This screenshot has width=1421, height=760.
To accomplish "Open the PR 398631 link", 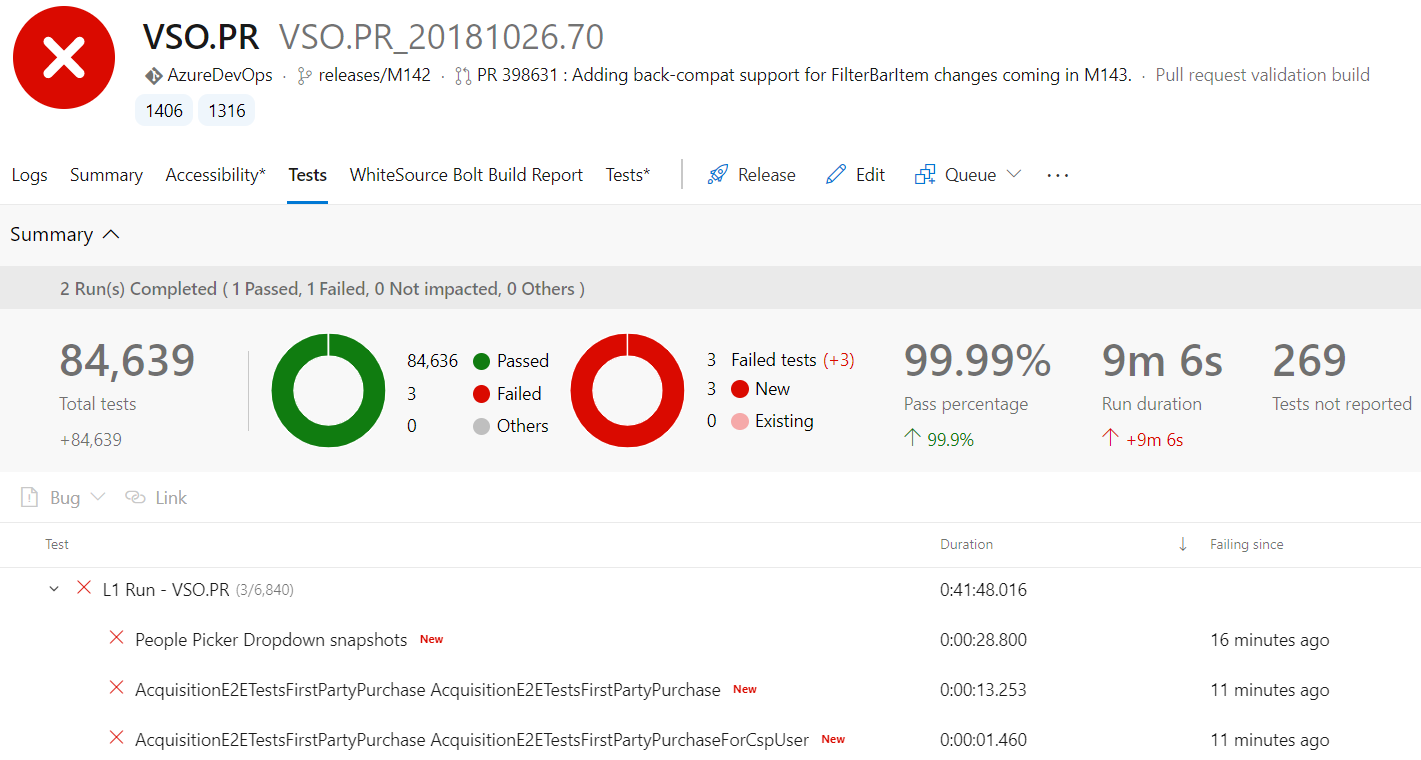I will 805,75.
